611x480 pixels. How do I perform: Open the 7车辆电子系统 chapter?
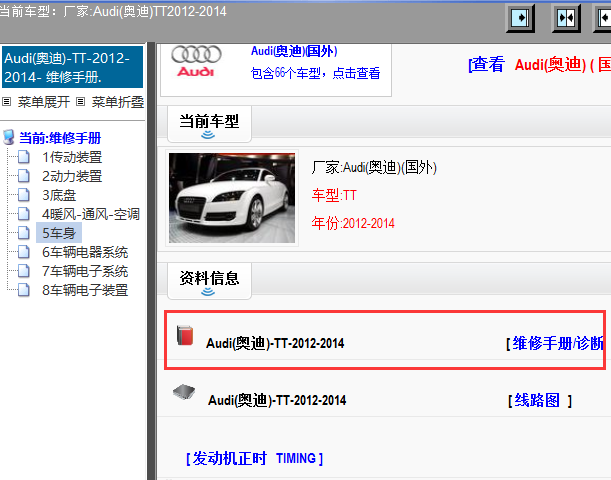coord(85,271)
